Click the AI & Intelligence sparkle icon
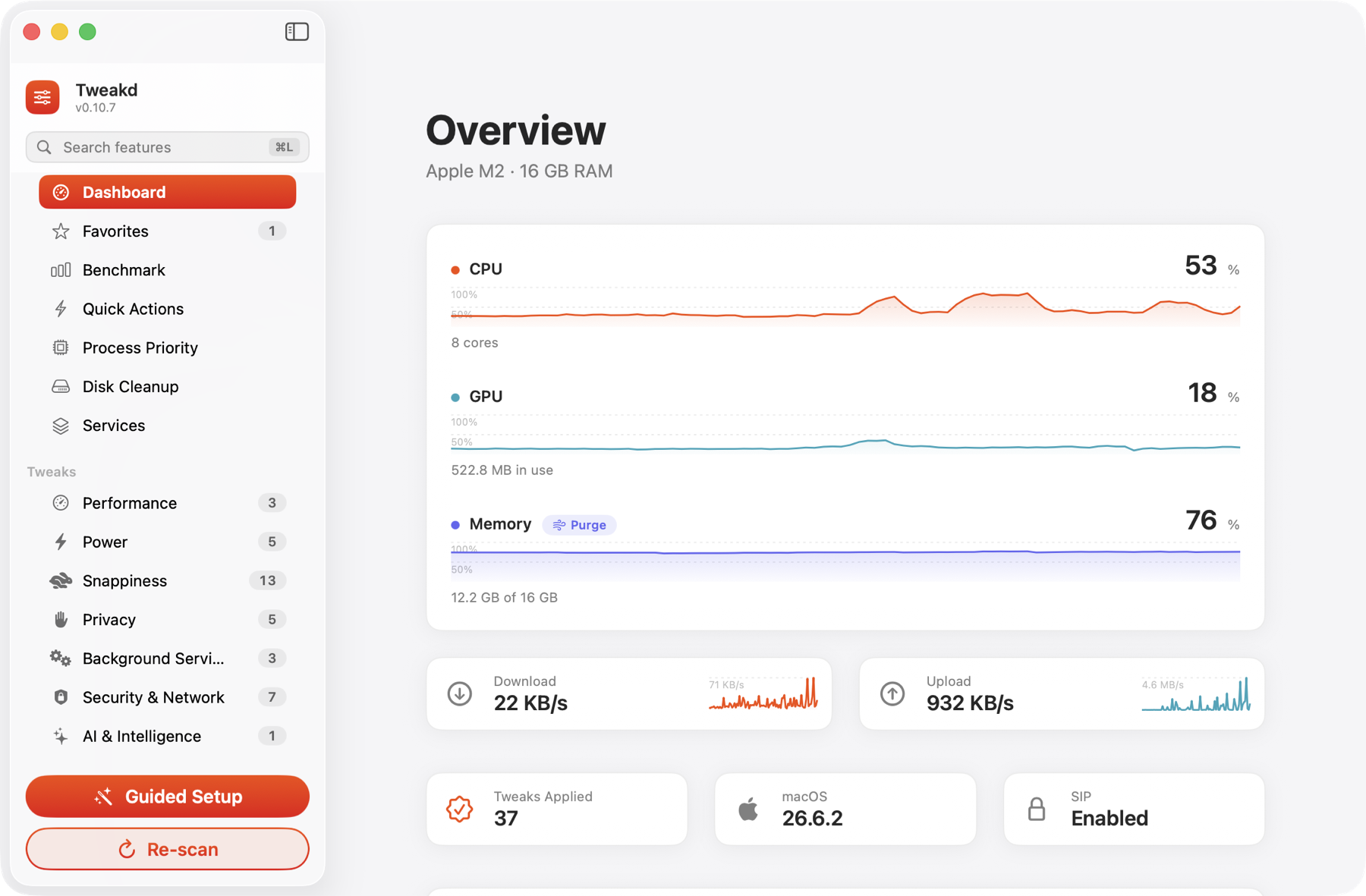Image resolution: width=1366 pixels, height=896 pixels. click(61, 736)
